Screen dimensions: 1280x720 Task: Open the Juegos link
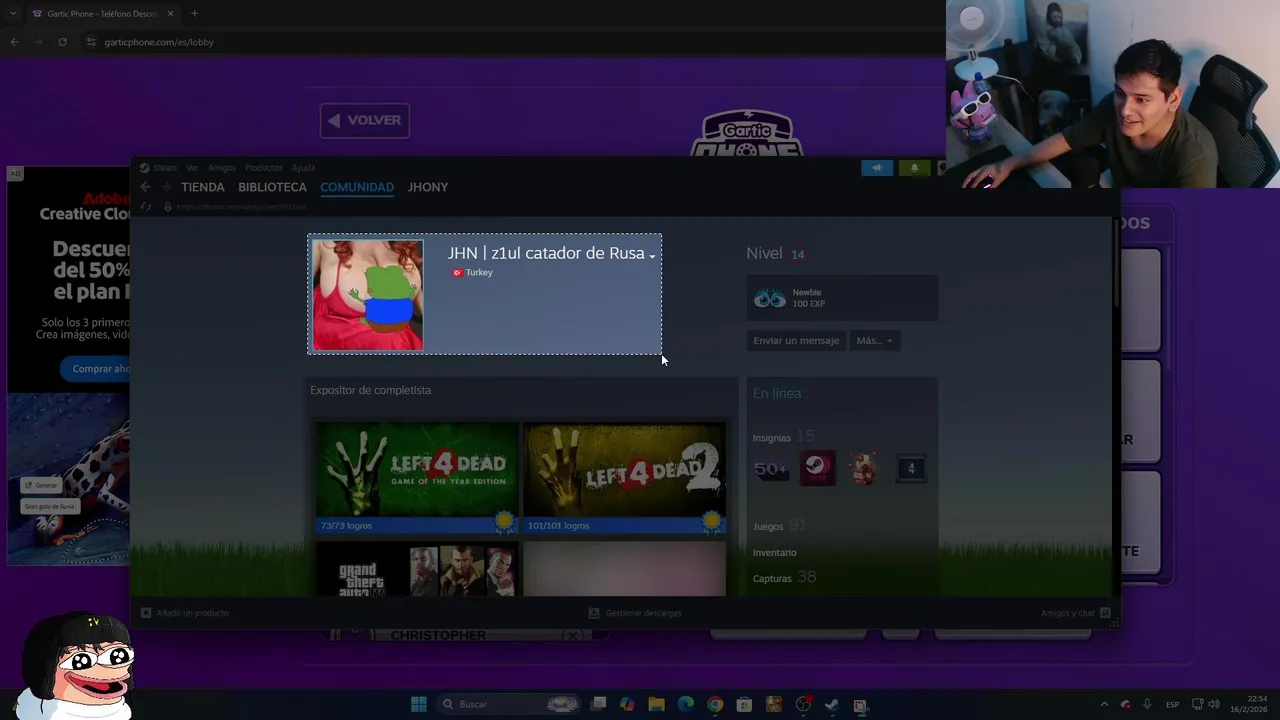click(768, 527)
